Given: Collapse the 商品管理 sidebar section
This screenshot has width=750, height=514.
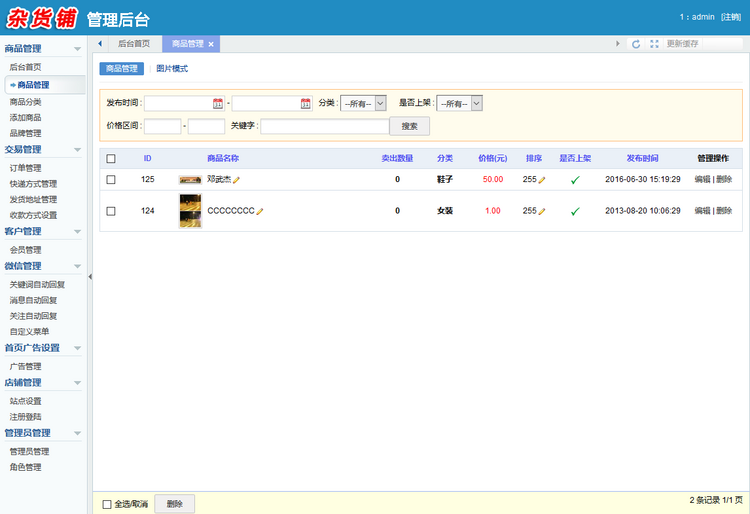Looking at the screenshot, I should click(x=77, y=49).
